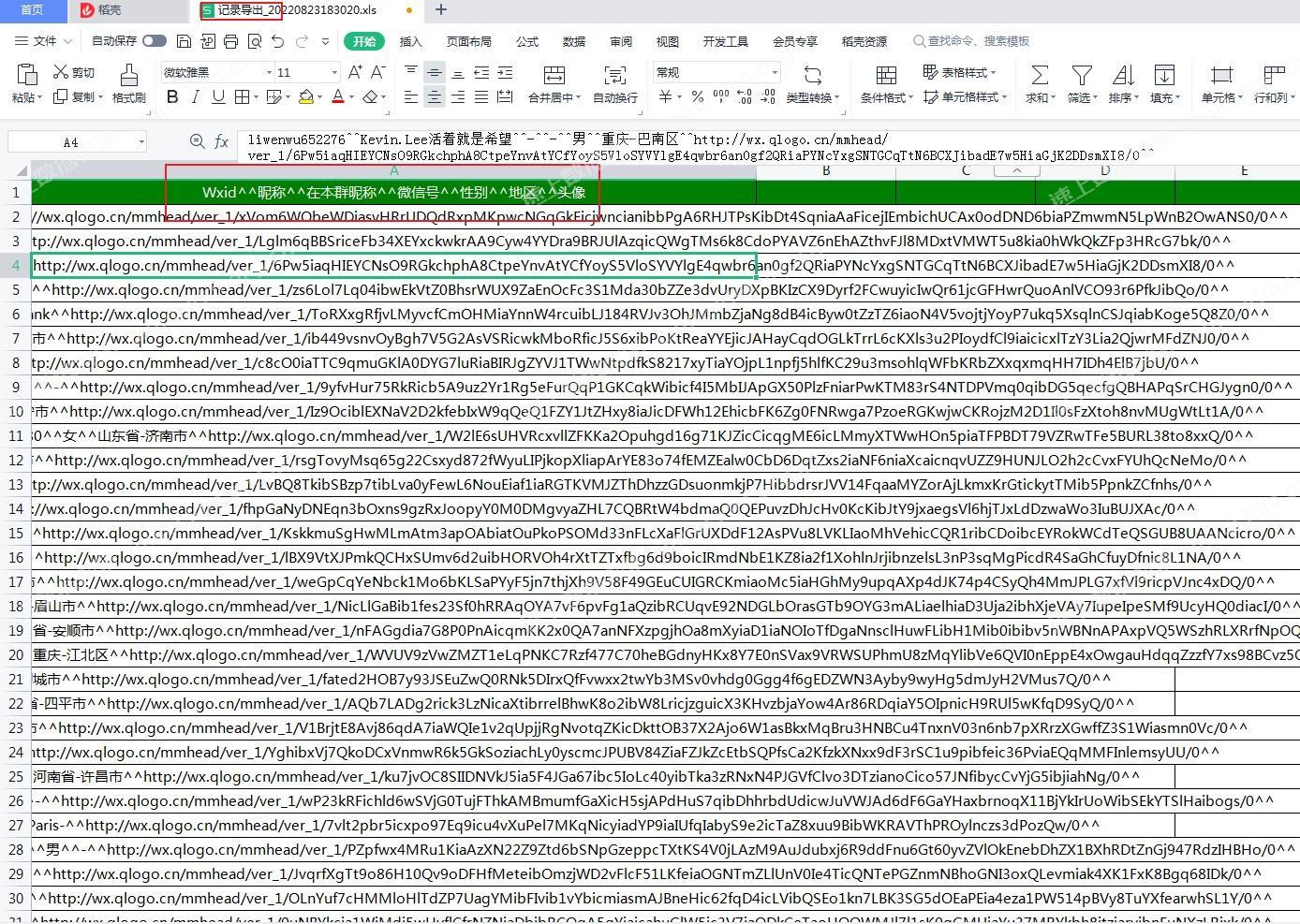This screenshot has height=924, width=1300.
Task: Switch to the 视图 ribbon tab
Action: tap(668, 41)
